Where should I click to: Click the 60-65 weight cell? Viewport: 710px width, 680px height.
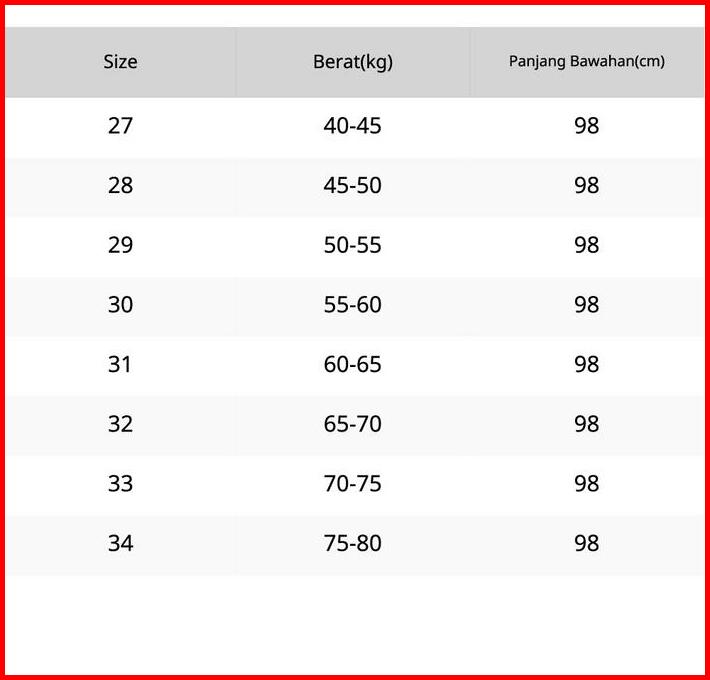353,365
